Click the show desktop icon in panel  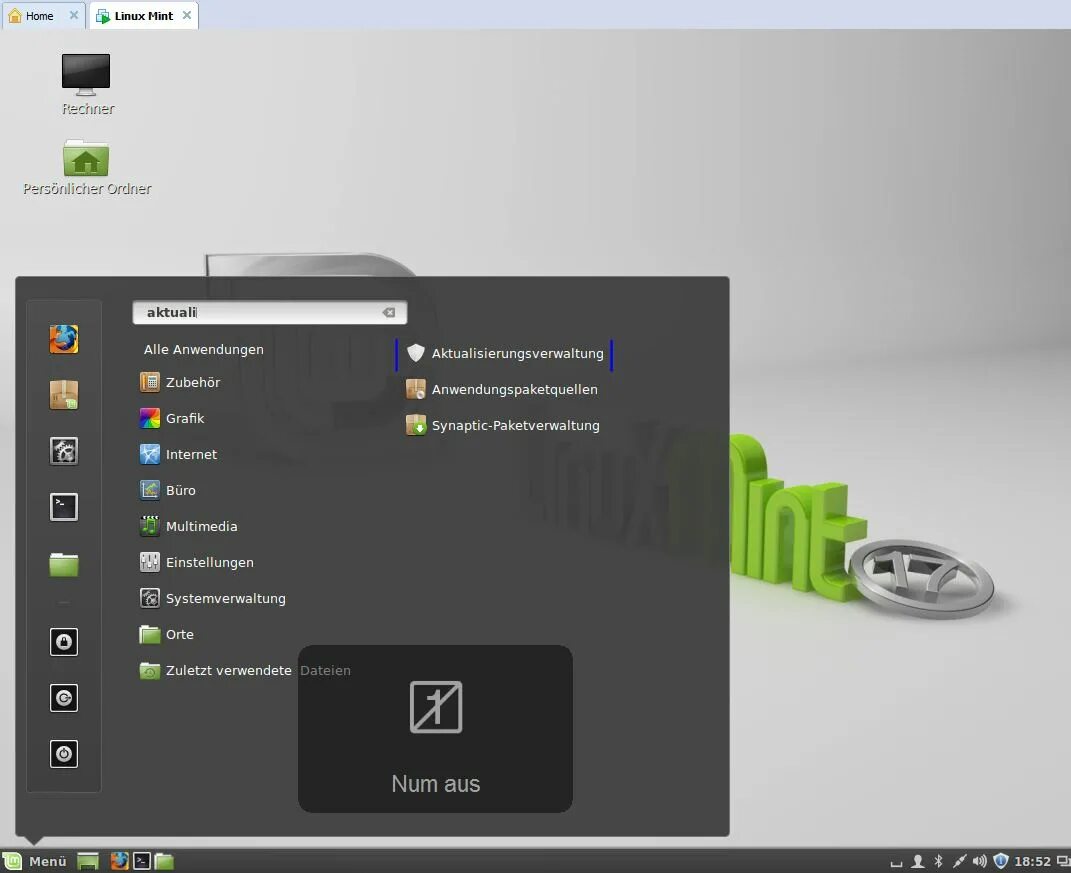(x=88, y=861)
